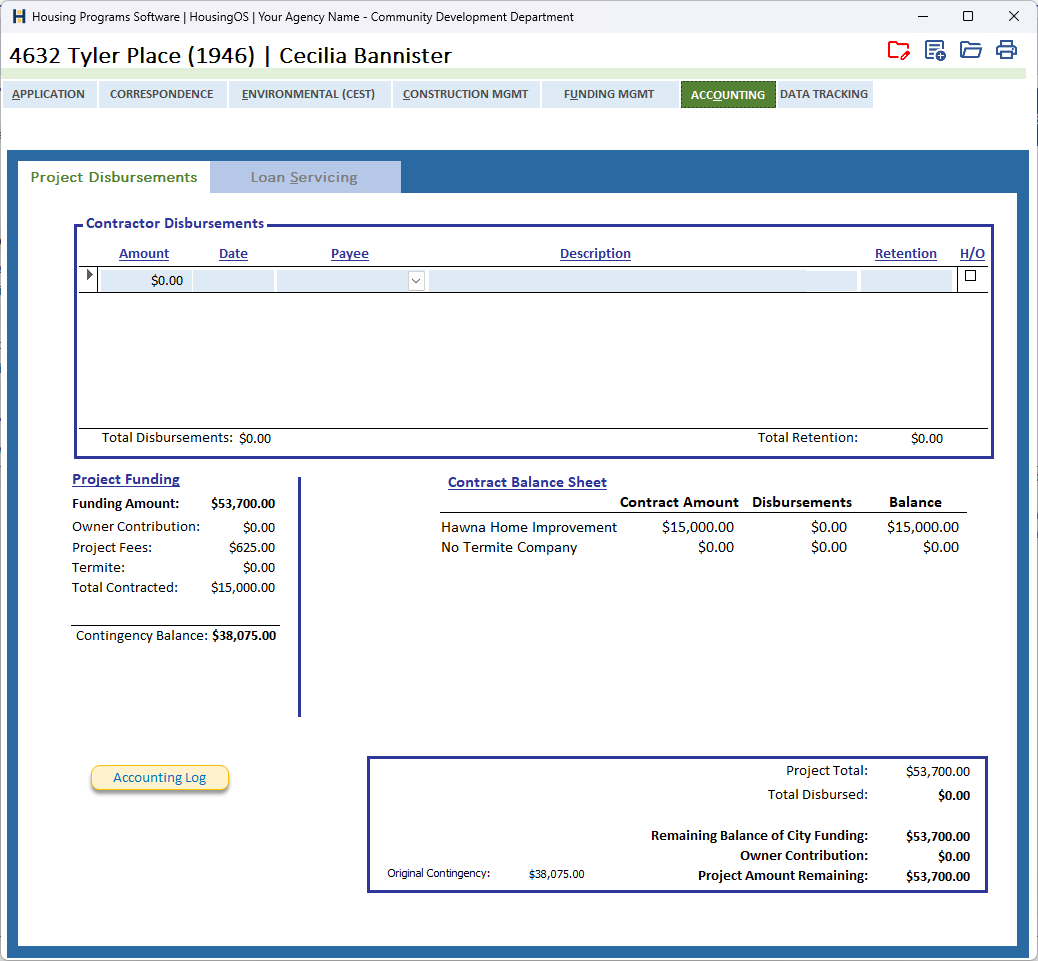Click the Project Fees $625.00 value

252,547
